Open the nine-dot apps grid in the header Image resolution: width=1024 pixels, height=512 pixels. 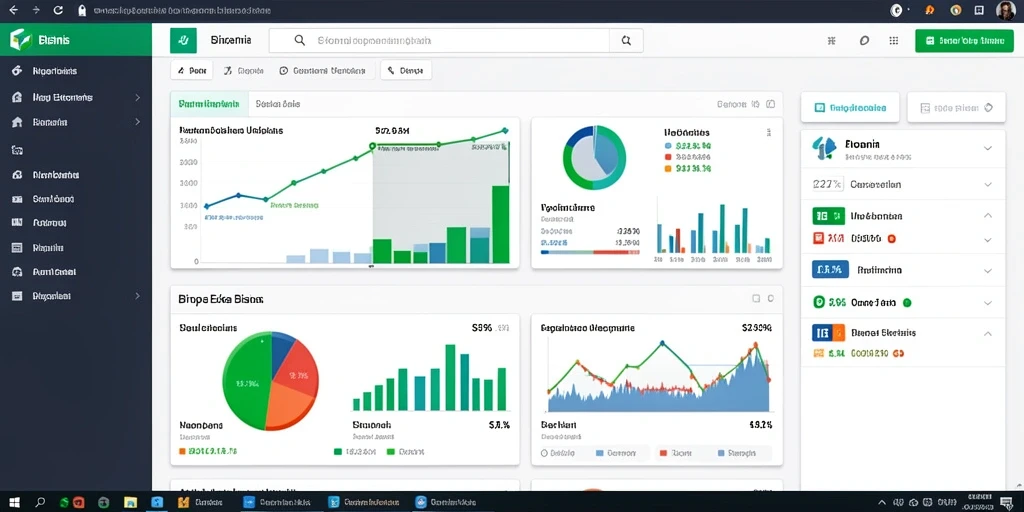[893, 40]
